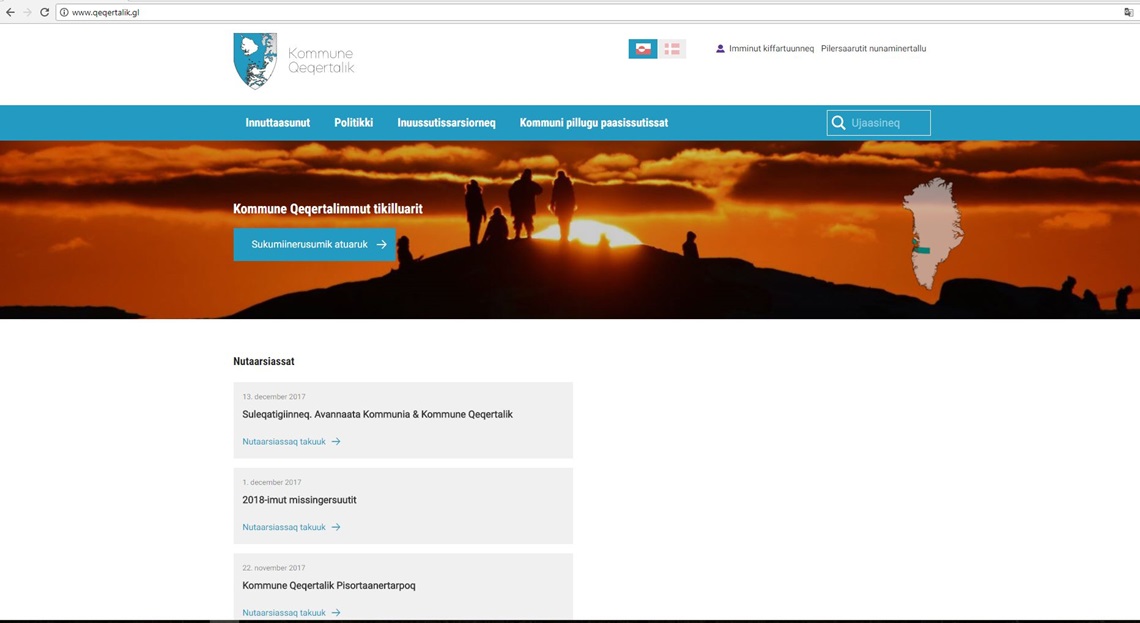Switch language with the Greenlandic flag
Viewport: 1140px width, 623px height.
pos(643,49)
